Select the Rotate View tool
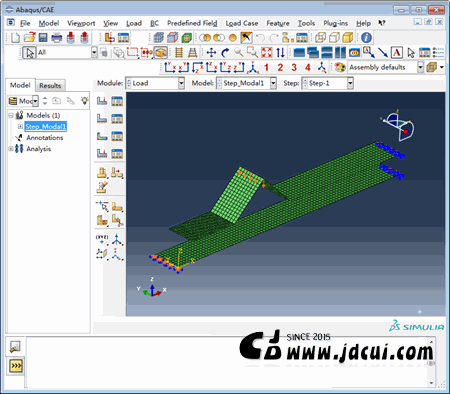450x394 pixels. (x=225, y=52)
